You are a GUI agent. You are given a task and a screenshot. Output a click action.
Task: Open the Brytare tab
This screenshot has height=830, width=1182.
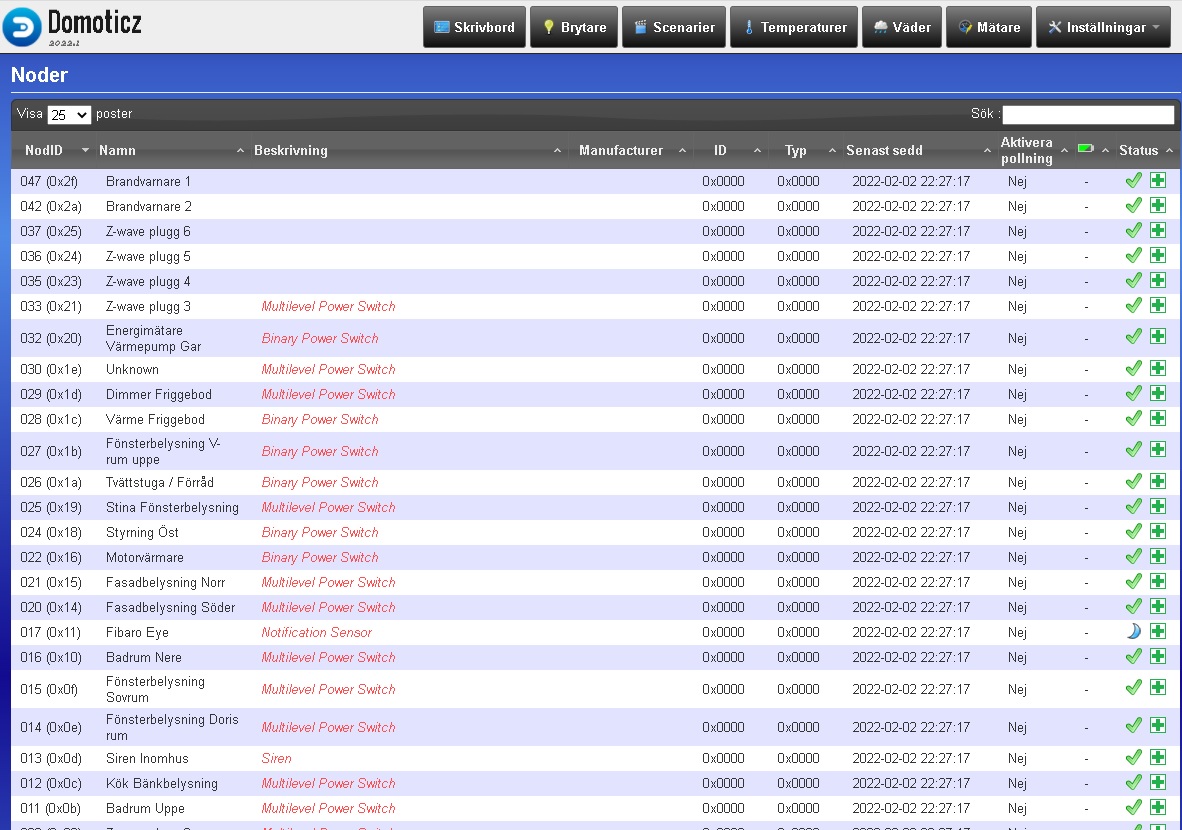coord(574,28)
